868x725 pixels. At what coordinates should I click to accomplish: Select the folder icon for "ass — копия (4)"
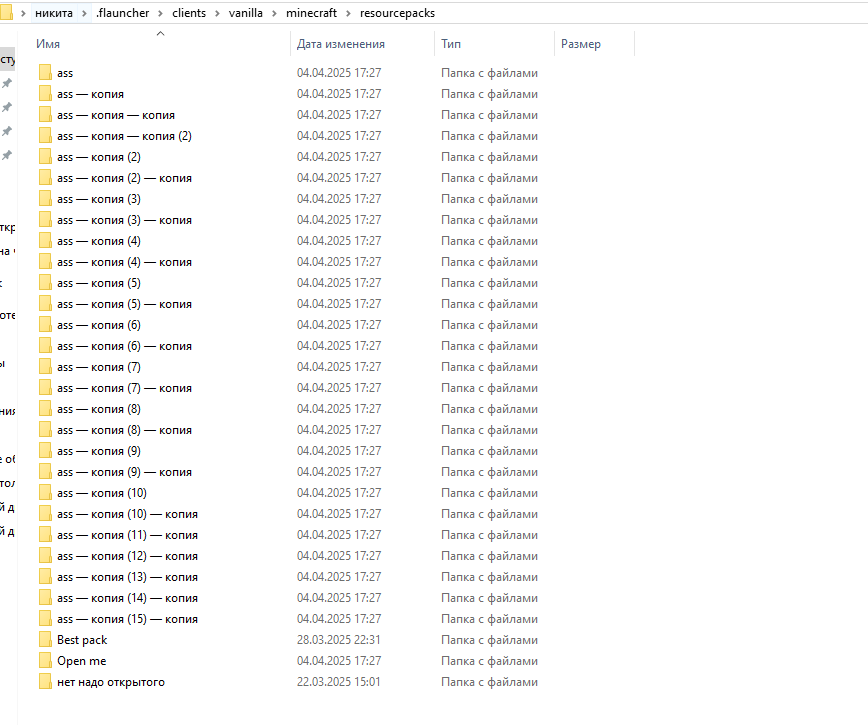45,241
